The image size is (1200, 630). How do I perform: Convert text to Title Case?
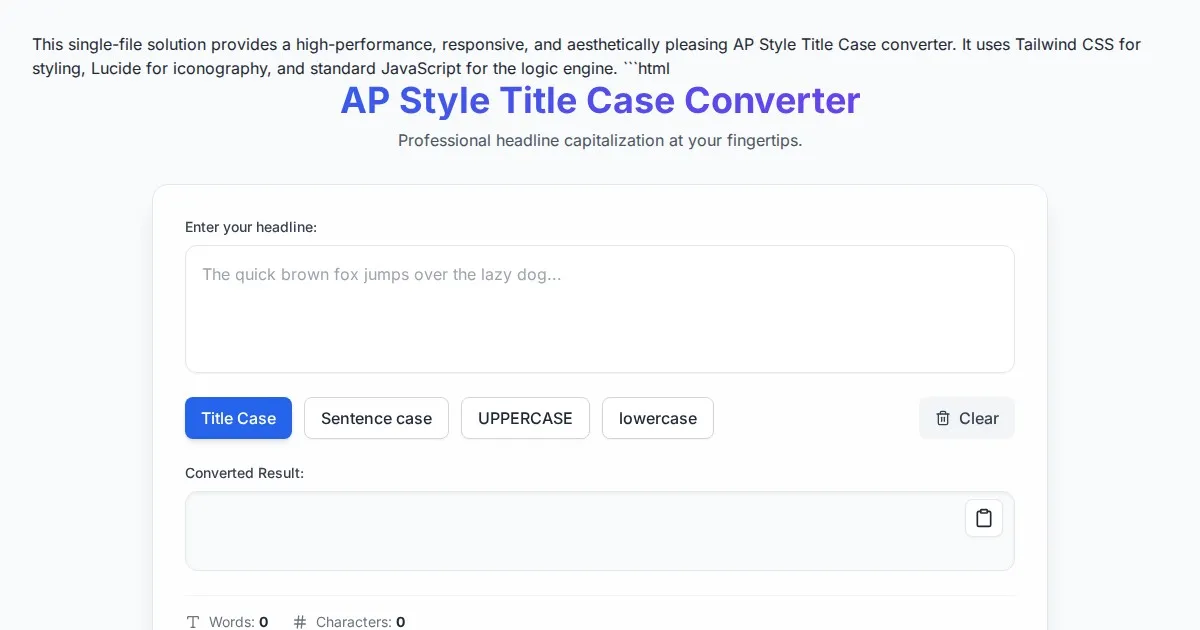pyautogui.click(x=238, y=418)
